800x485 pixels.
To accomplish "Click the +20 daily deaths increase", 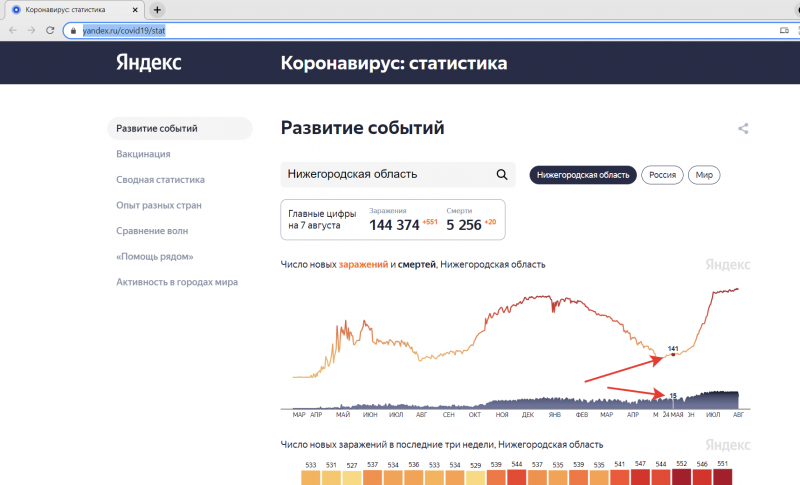I will [x=490, y=222].
